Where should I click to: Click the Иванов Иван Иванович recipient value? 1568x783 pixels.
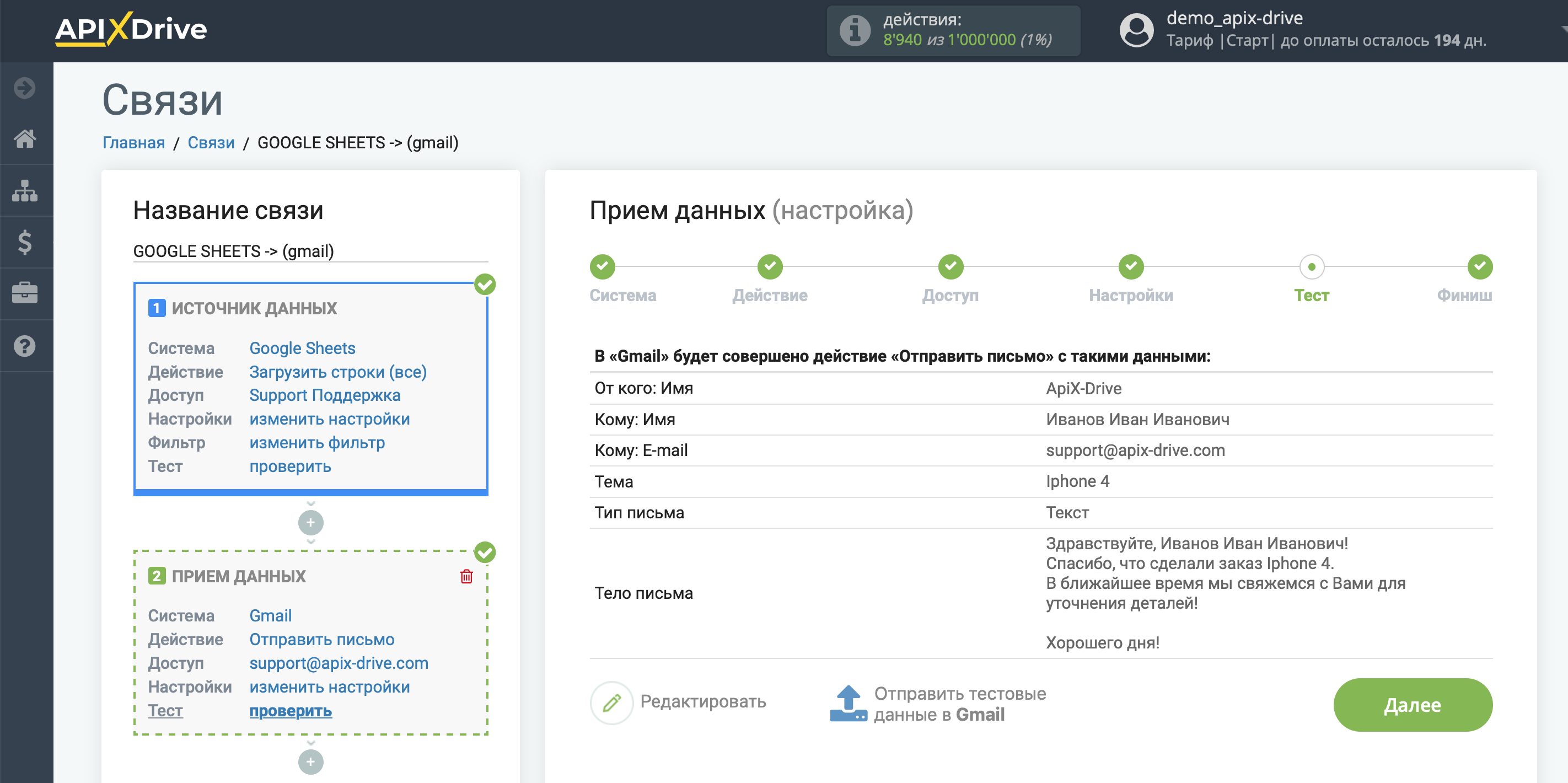(1137, 420)
